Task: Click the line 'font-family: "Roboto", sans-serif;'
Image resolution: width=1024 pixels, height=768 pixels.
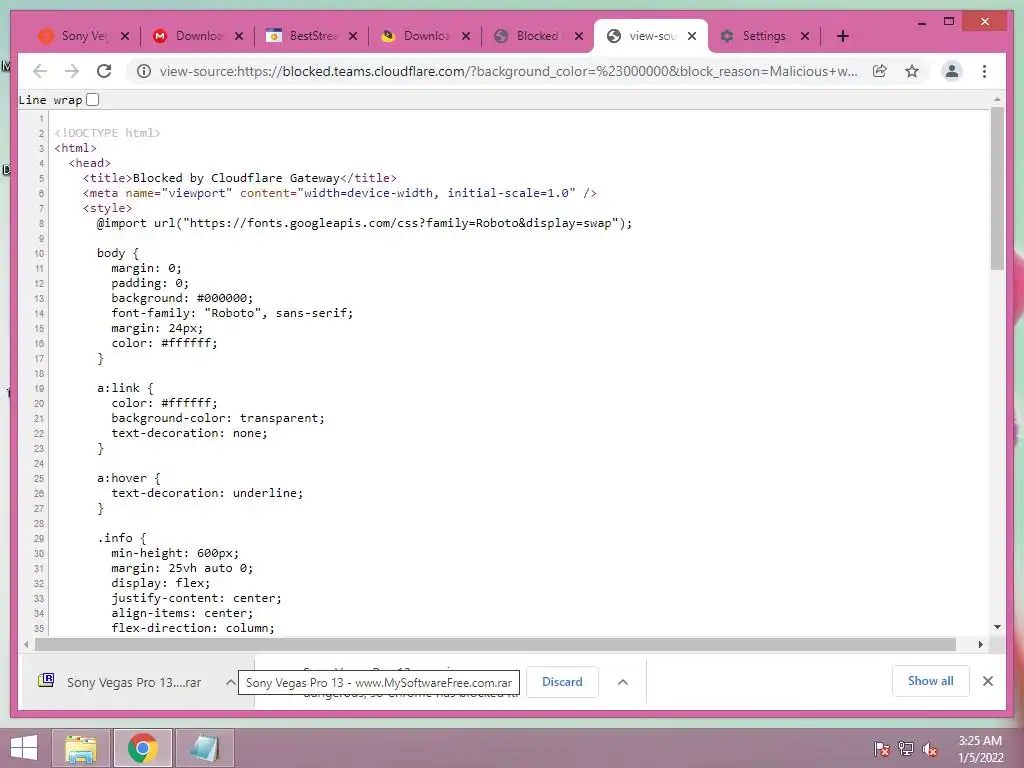Action: click(x=232, y=313)
